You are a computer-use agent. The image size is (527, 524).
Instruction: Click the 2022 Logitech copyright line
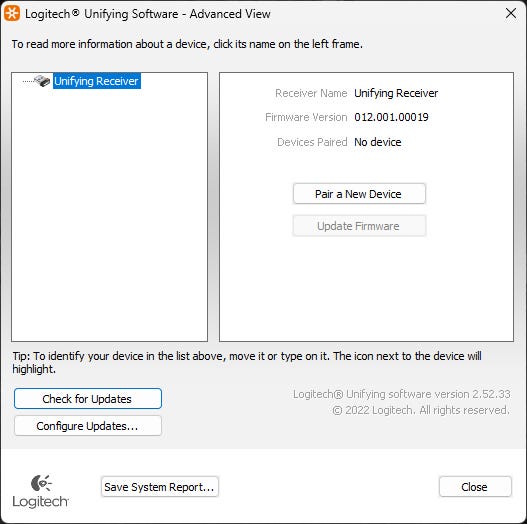tap(421, 410)
